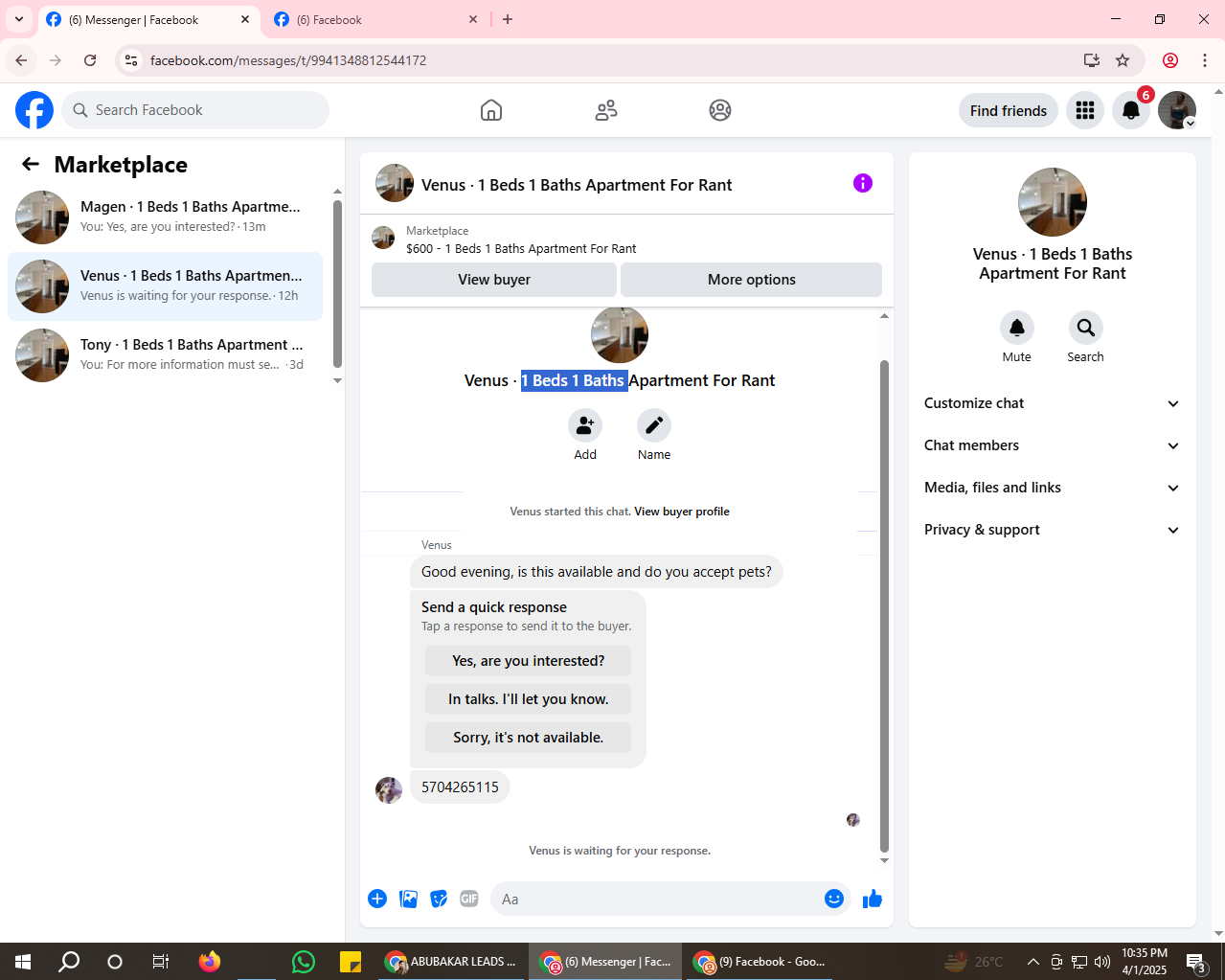Open a new browser tab
Screen dimensions: 1225x980
click(508, 19)
